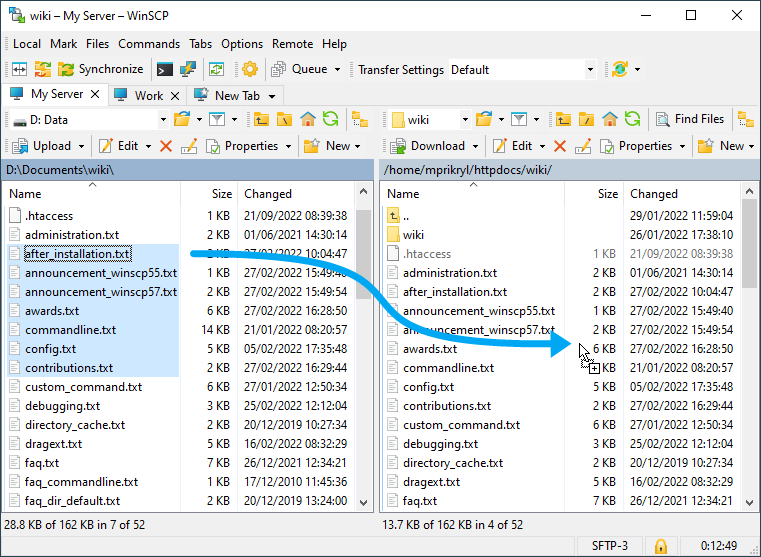Open the local panel filter icon

[x=217, y=119]
